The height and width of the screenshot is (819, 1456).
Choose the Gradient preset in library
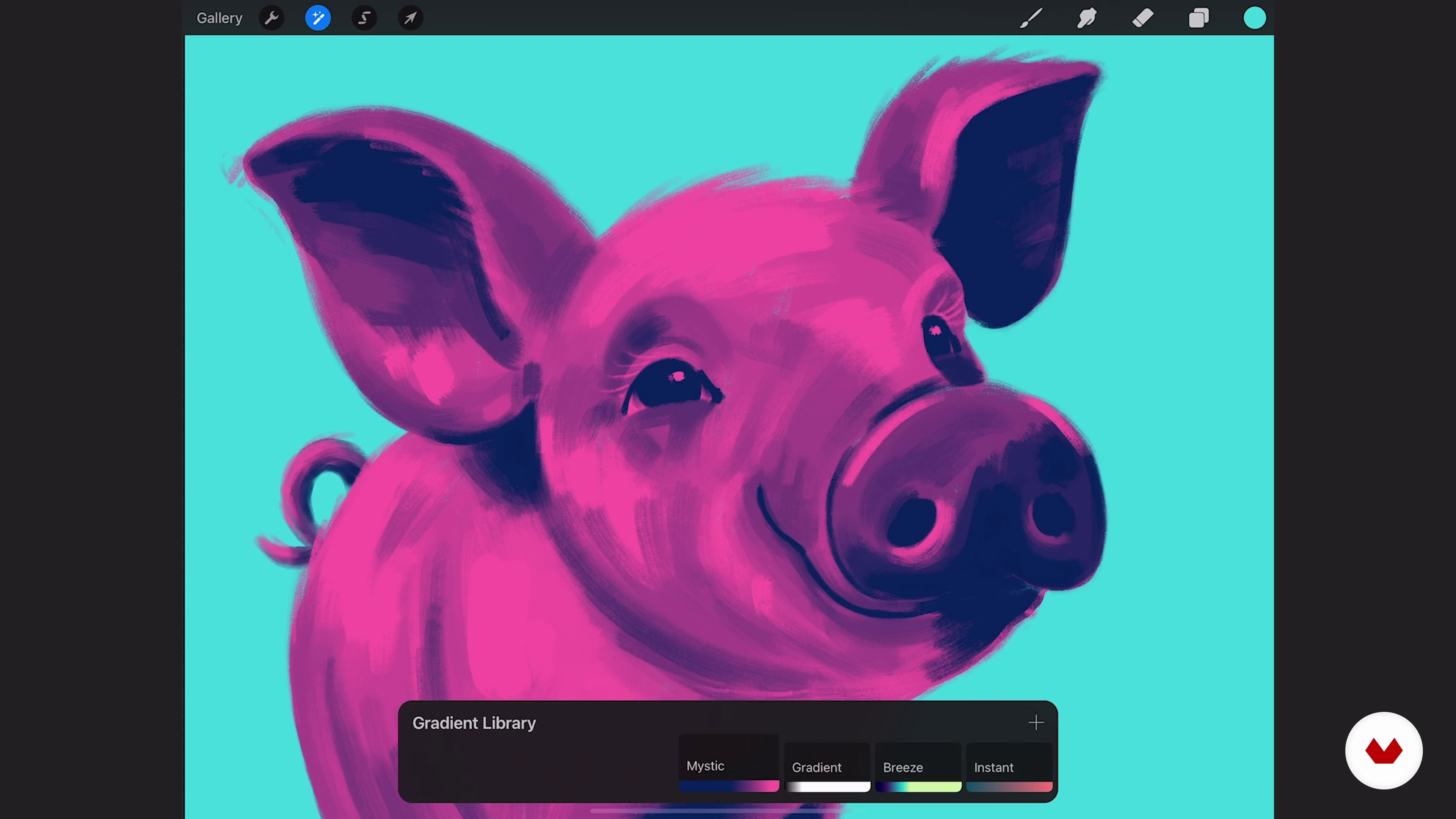[827, 767]
